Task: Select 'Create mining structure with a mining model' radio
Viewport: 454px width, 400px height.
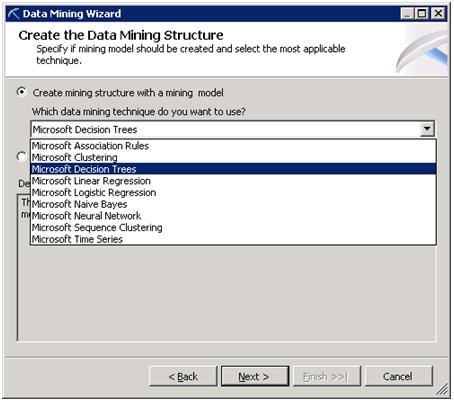Action: 22,92
